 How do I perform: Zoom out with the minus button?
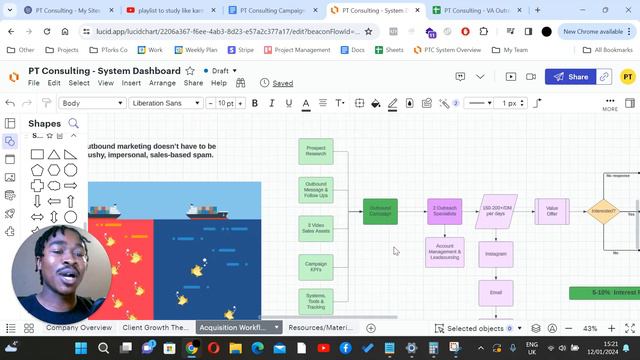point(569,328)
